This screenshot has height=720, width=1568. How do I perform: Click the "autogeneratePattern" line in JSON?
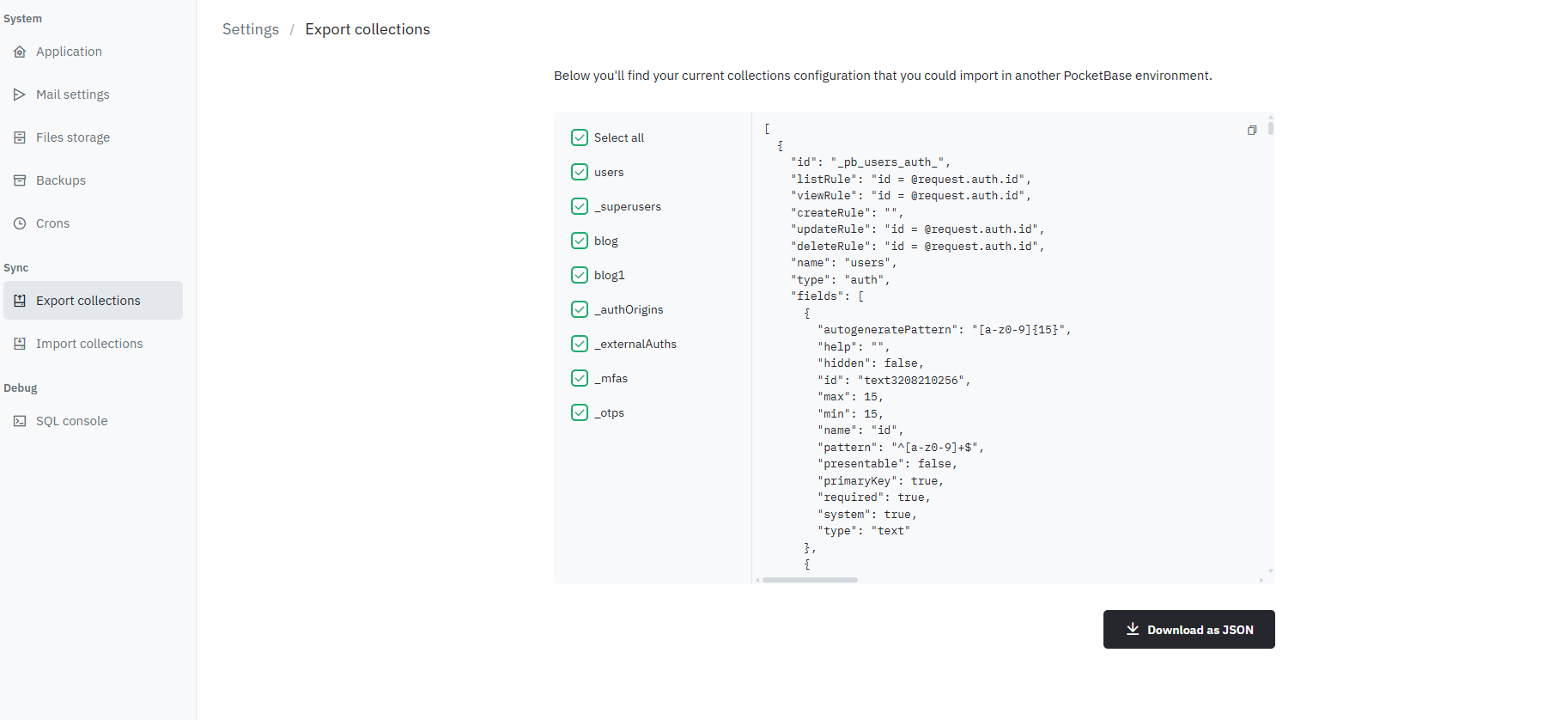(x=945, y=330)
